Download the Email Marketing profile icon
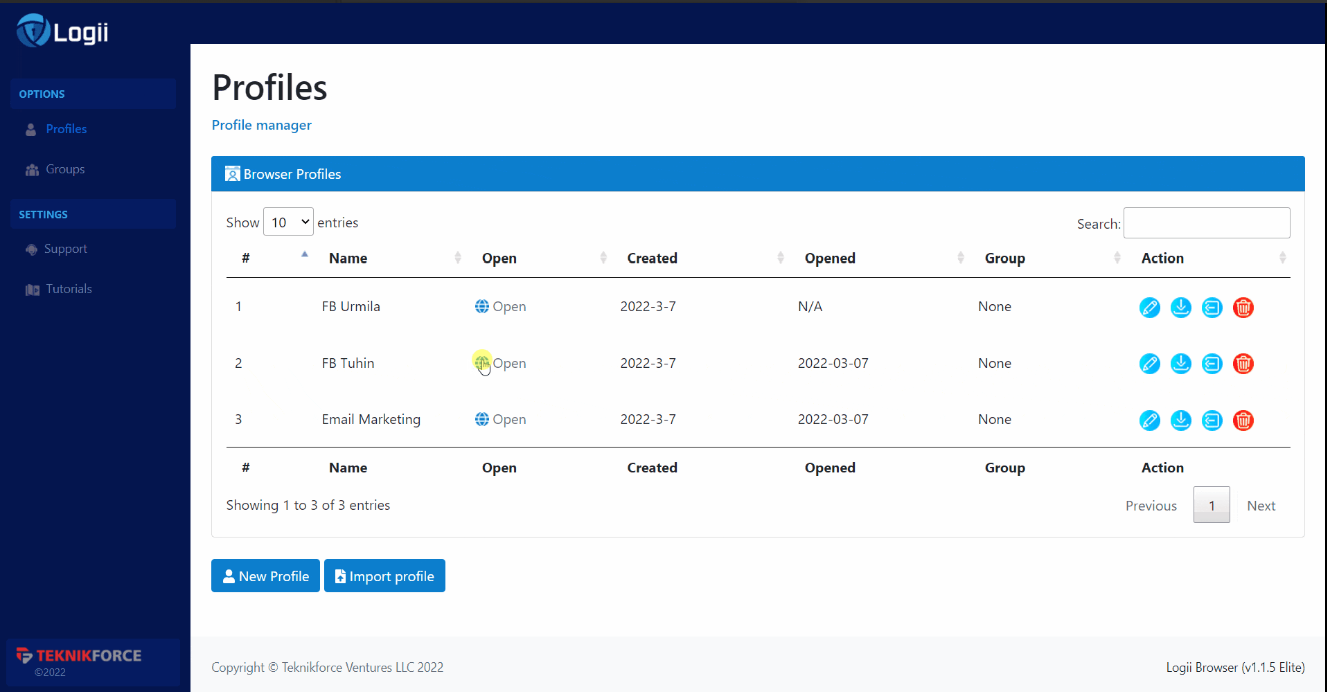 (x=1181, y=420)
